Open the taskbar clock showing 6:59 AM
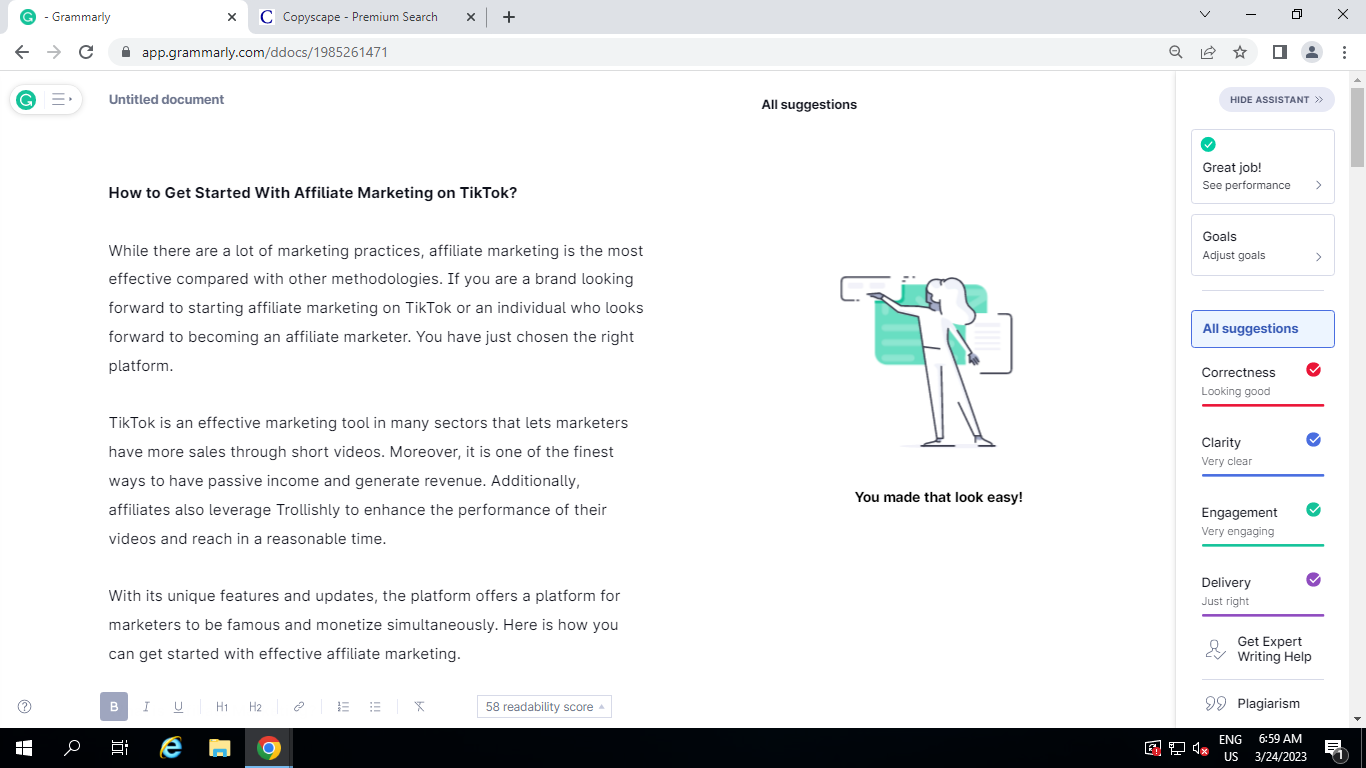 click(x=1280, y=748)
